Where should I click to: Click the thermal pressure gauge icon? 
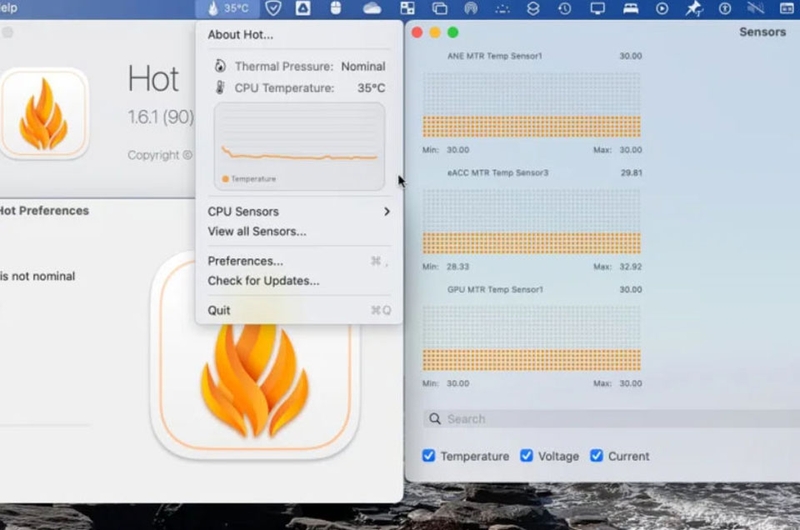coord(220,66)
